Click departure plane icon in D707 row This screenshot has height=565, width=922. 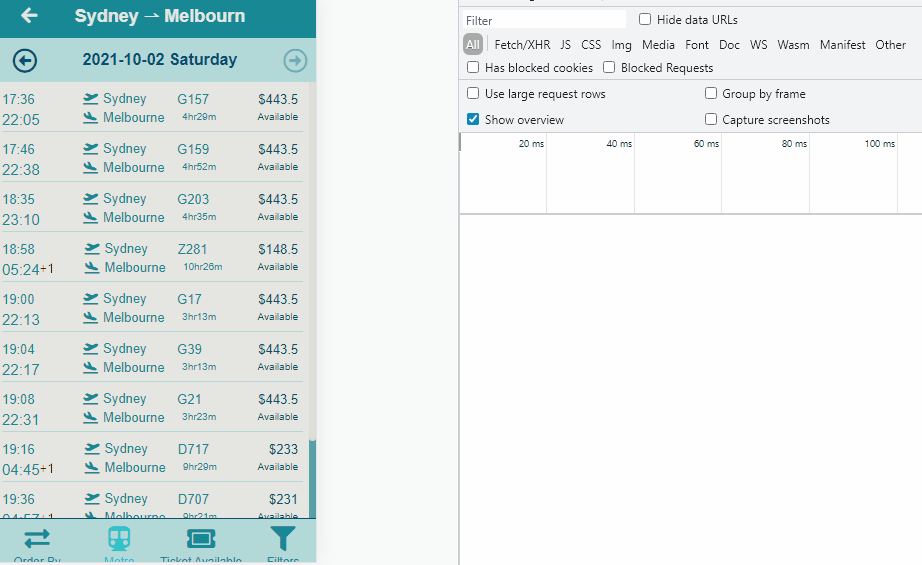coord(92,499)
